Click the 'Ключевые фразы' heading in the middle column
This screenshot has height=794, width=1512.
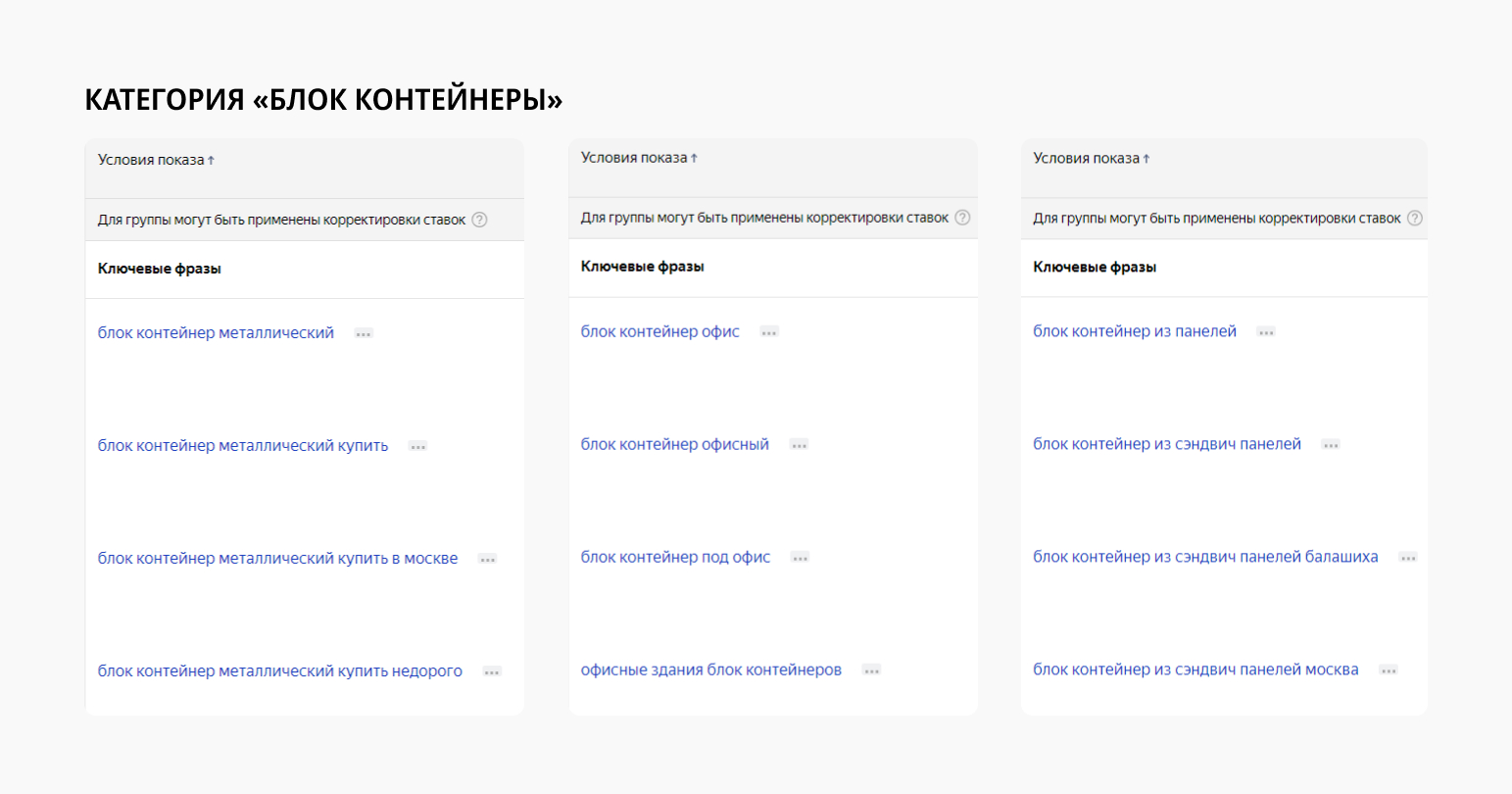[x=642, y=266]
